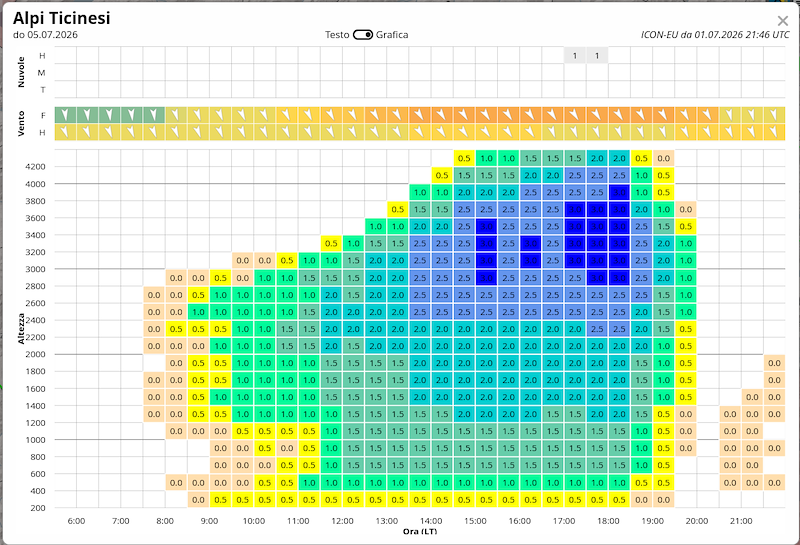This screenshot has height=545, width=800.
Task: Click the Vento F wind arrow at 20:00
Action: coord(708,115)
